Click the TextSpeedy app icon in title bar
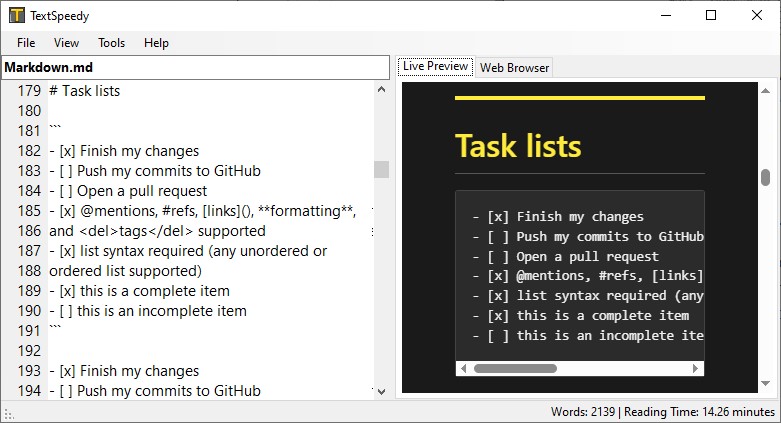781x423 pixels. pos(16,15)
